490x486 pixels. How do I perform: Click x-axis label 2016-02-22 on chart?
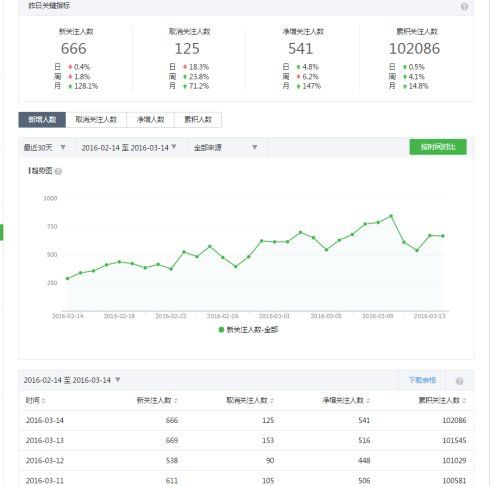tap(171, 316)
